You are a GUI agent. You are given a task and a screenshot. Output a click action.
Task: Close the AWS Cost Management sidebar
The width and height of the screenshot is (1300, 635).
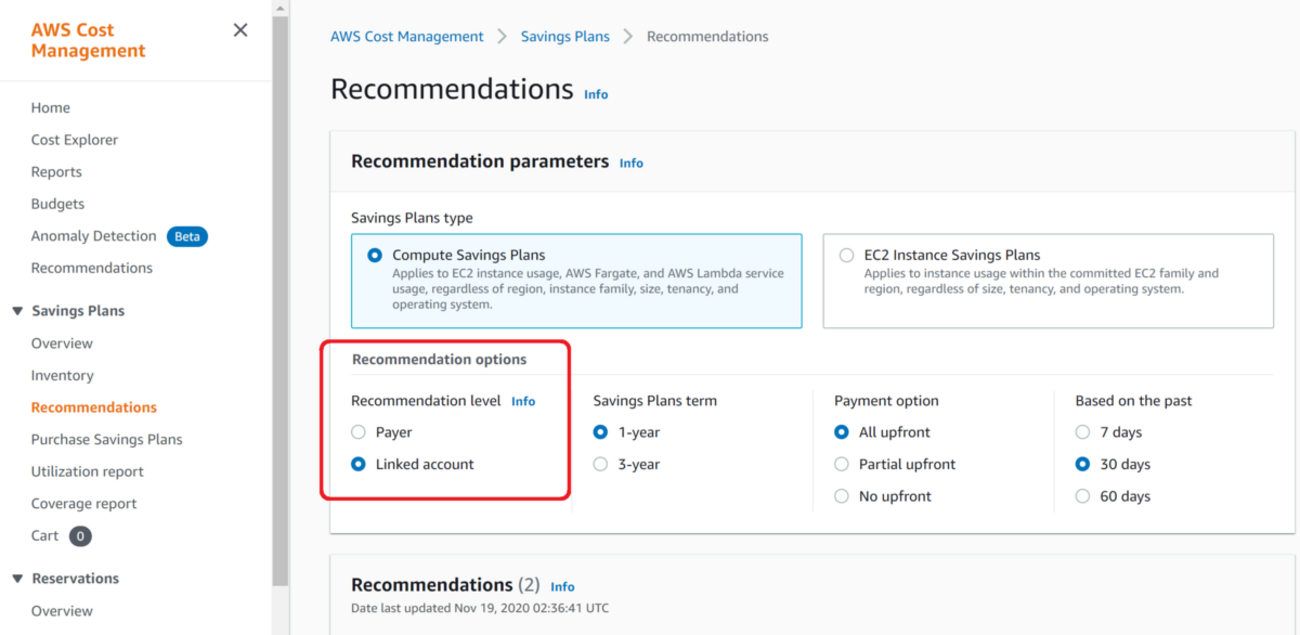tap(240, 30)
